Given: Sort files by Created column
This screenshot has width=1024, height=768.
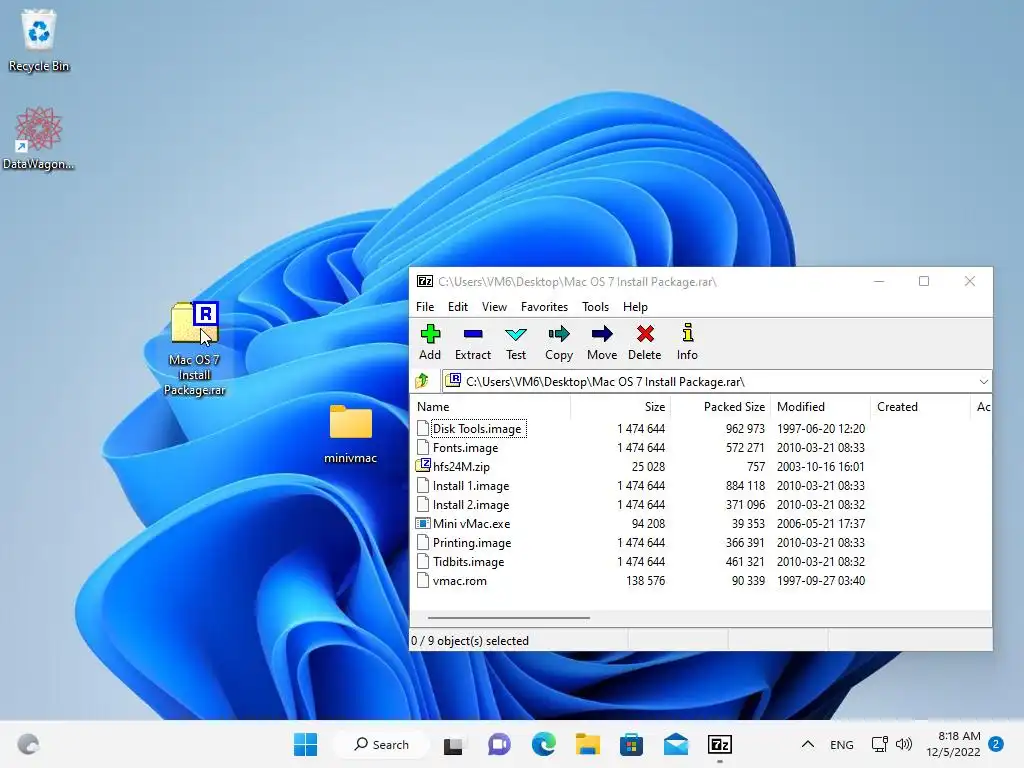Looking at the screenshot, I should tap(920, 407).
